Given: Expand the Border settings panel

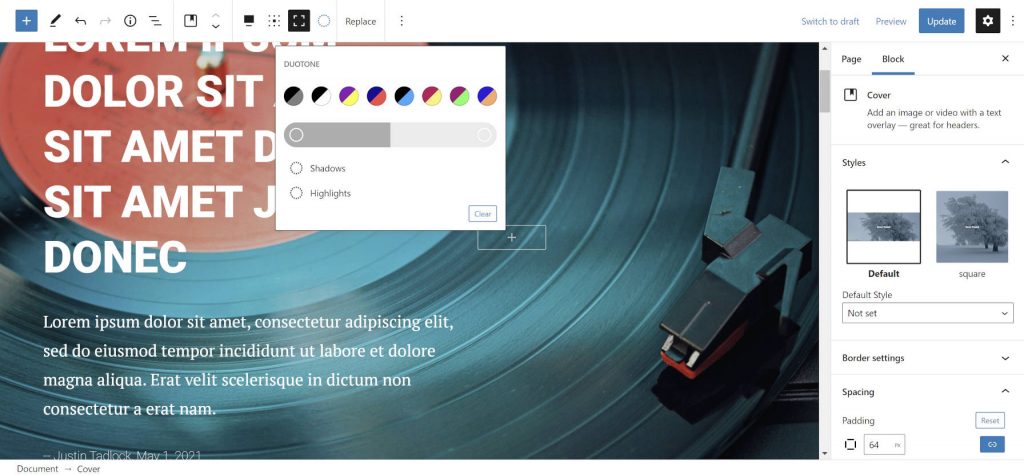Looking at the screenshot, I should [927, 358].
